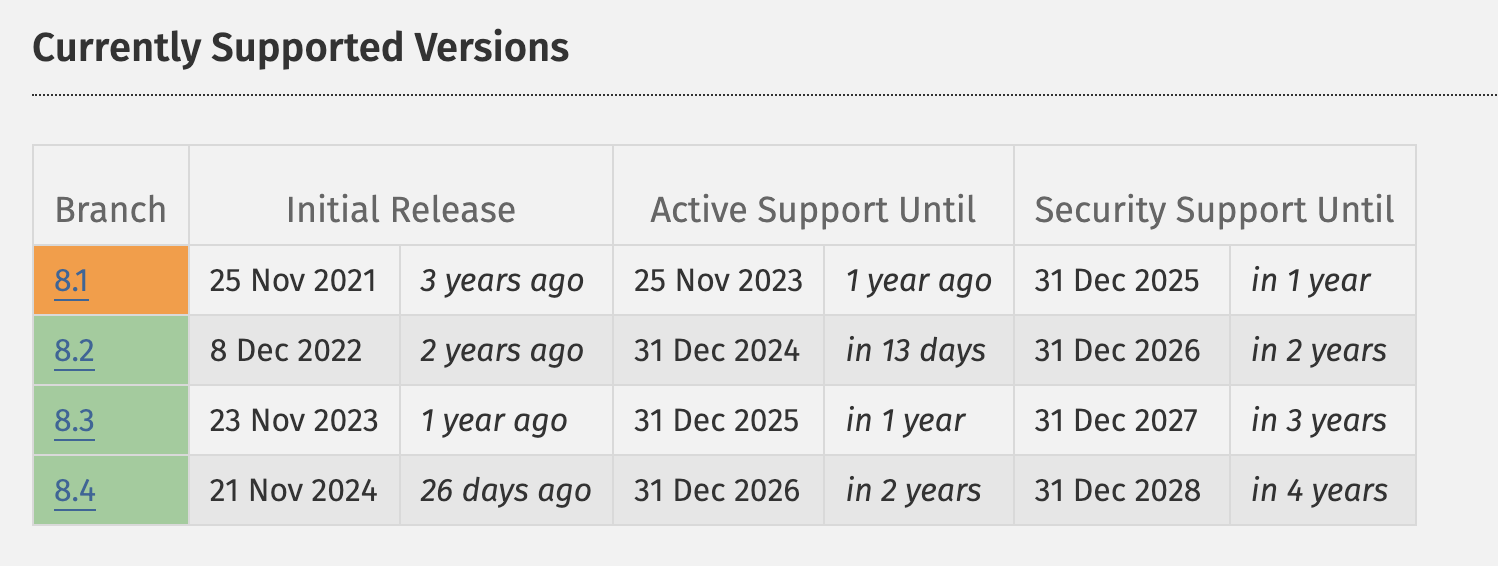Click the 8 Dec 2022 release date

286,351
